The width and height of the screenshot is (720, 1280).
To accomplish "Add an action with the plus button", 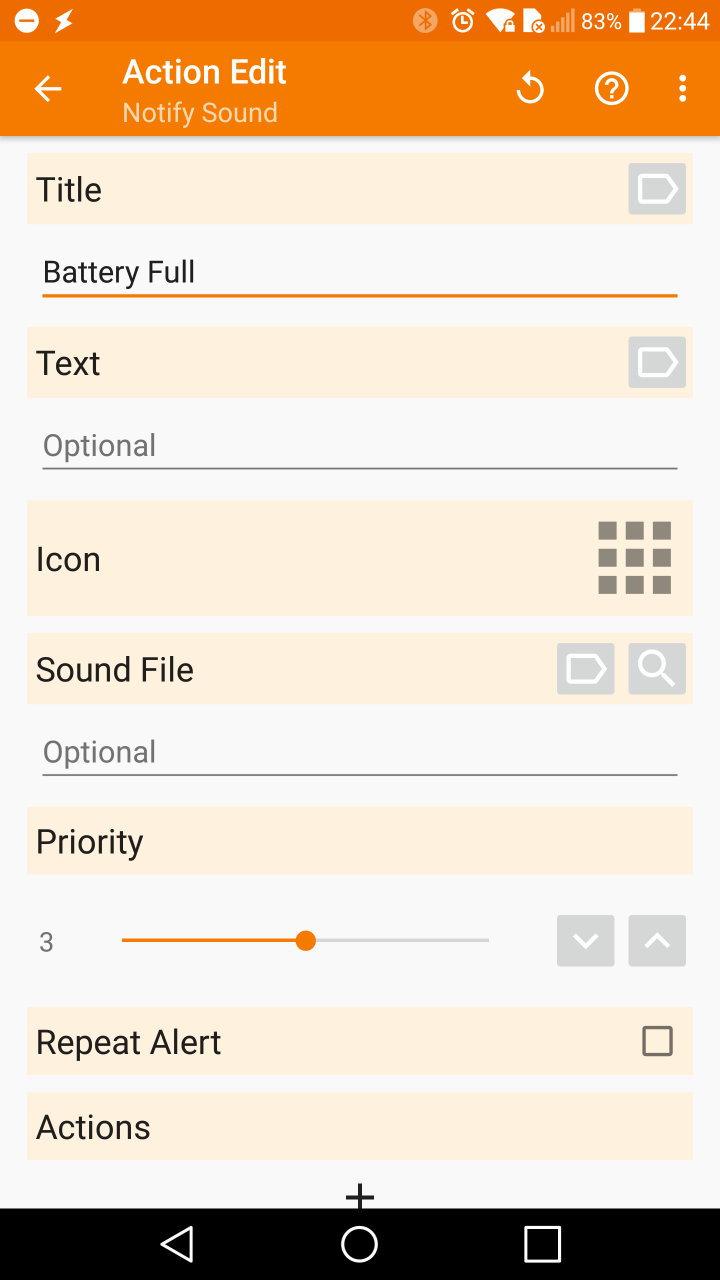I will (359, 1194).
